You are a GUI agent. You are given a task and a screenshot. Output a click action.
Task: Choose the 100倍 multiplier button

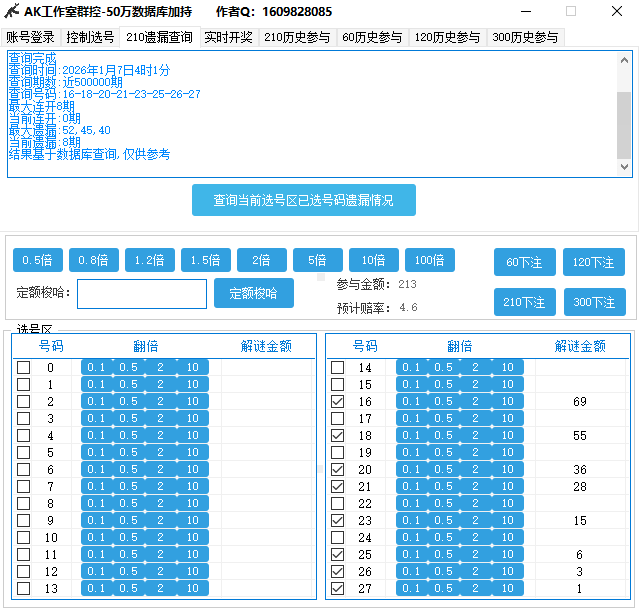[429, 260]
